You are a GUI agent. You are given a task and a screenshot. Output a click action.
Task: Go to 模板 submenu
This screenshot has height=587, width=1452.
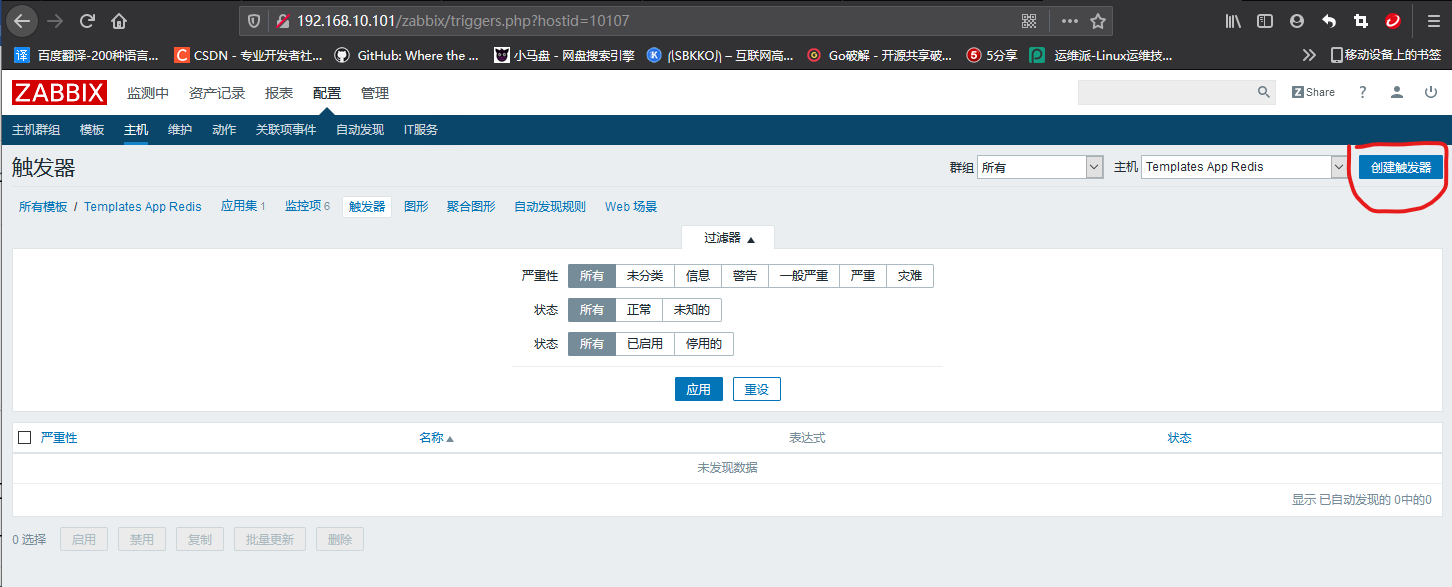[x=92, y=130]
